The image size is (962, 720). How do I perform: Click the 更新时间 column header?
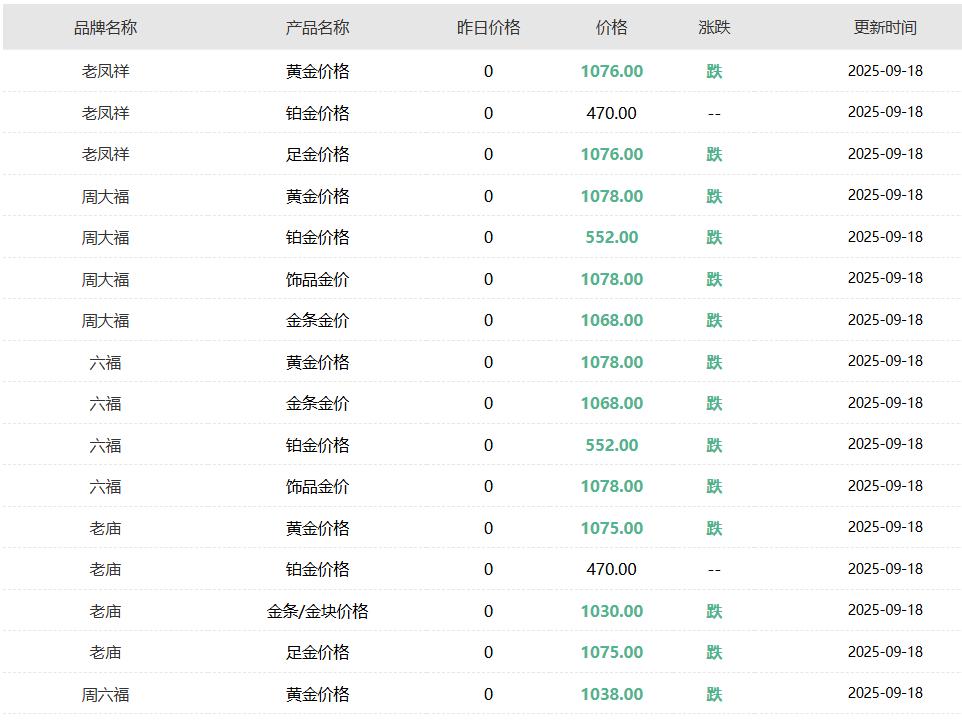[885, 28]
